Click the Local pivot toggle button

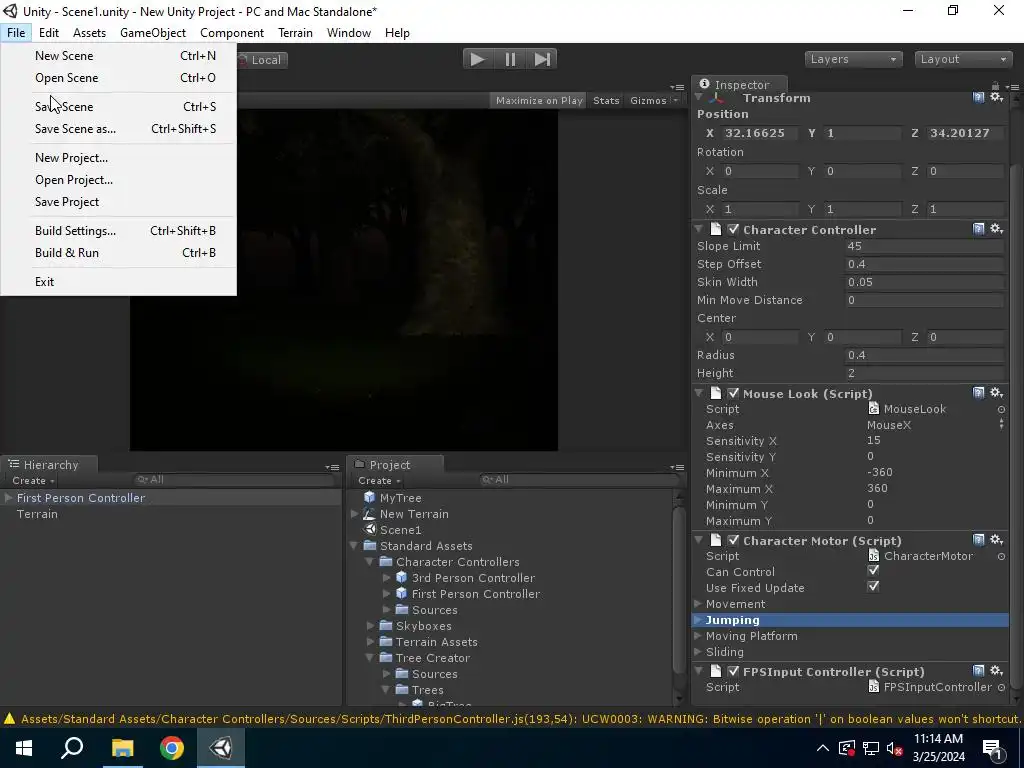(262, 60)
